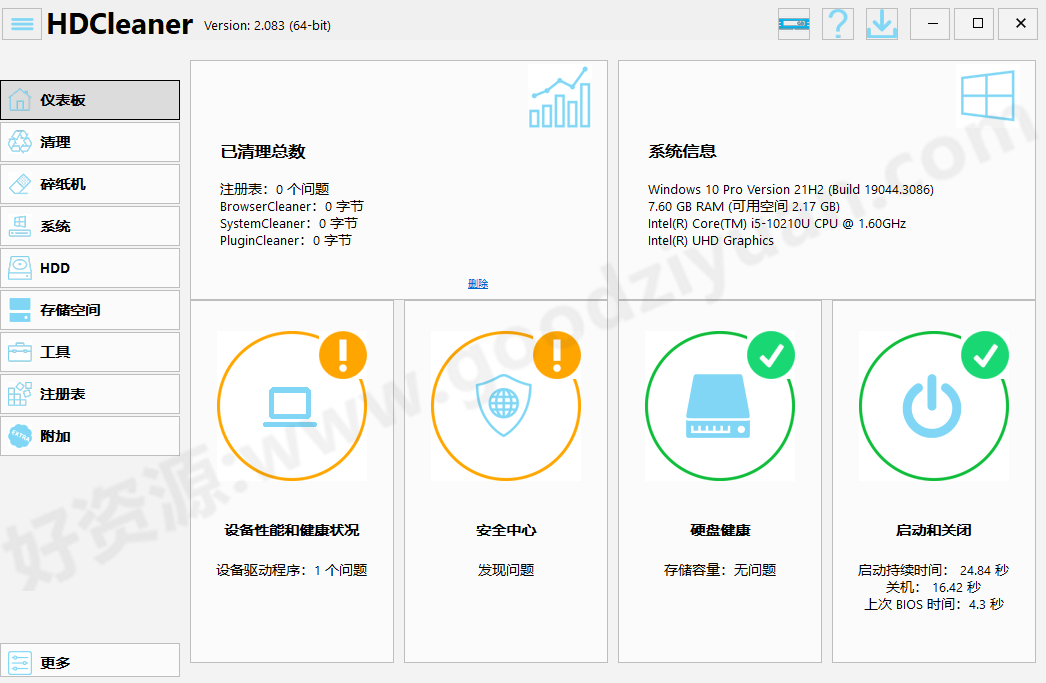Screen dimensions: 1046x683
Task: Click the 删除 link under cleaned totals
Action: (x=478, y=283)
